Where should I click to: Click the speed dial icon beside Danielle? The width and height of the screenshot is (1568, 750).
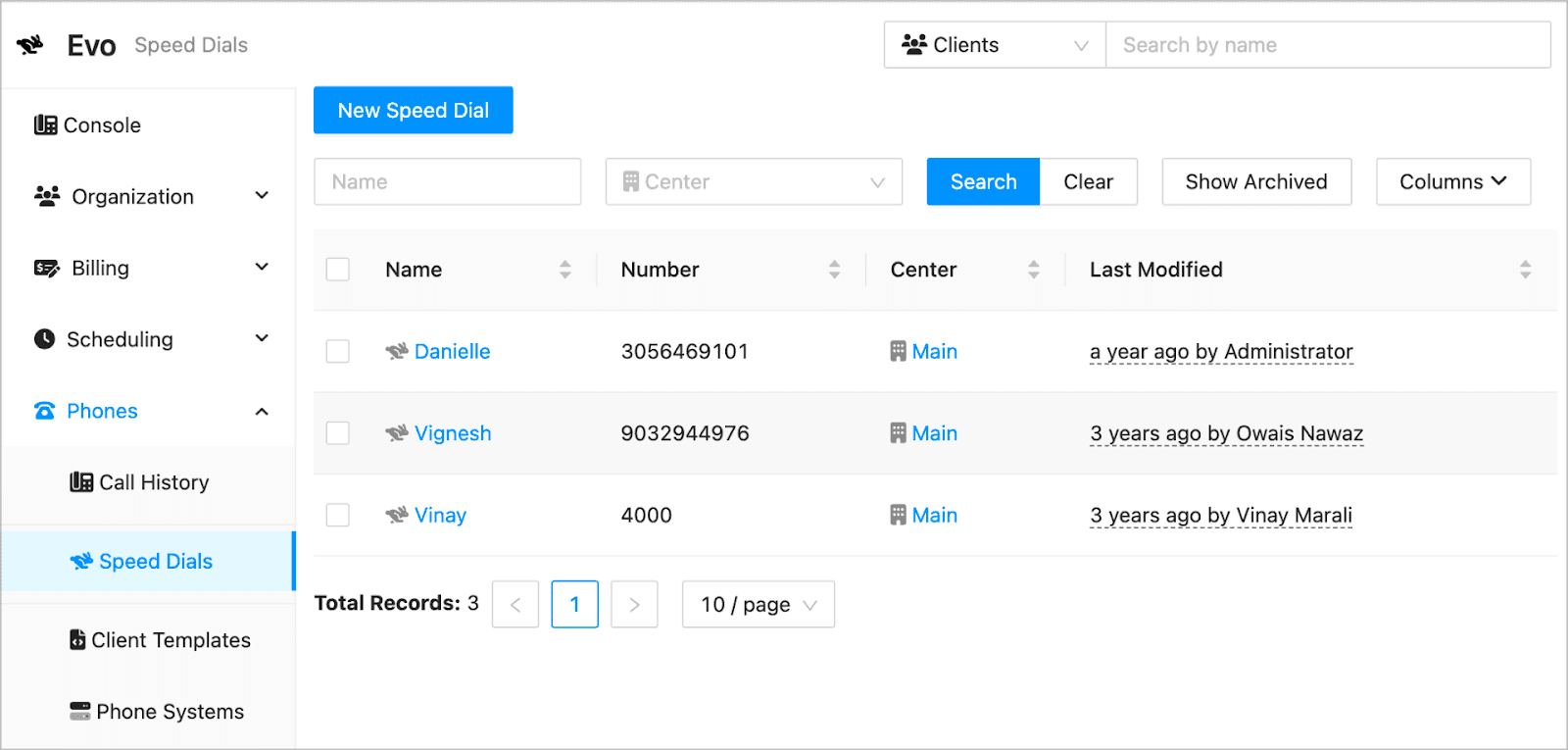coord(397,351)
